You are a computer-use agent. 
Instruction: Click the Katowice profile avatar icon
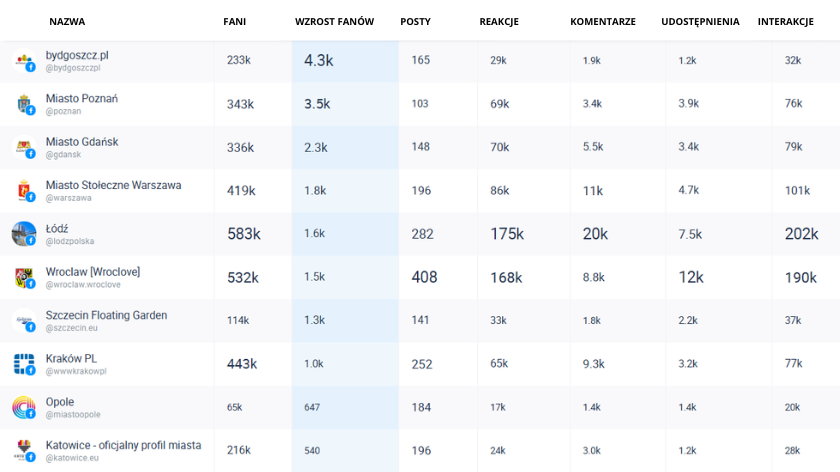click(x=23, y=451)
